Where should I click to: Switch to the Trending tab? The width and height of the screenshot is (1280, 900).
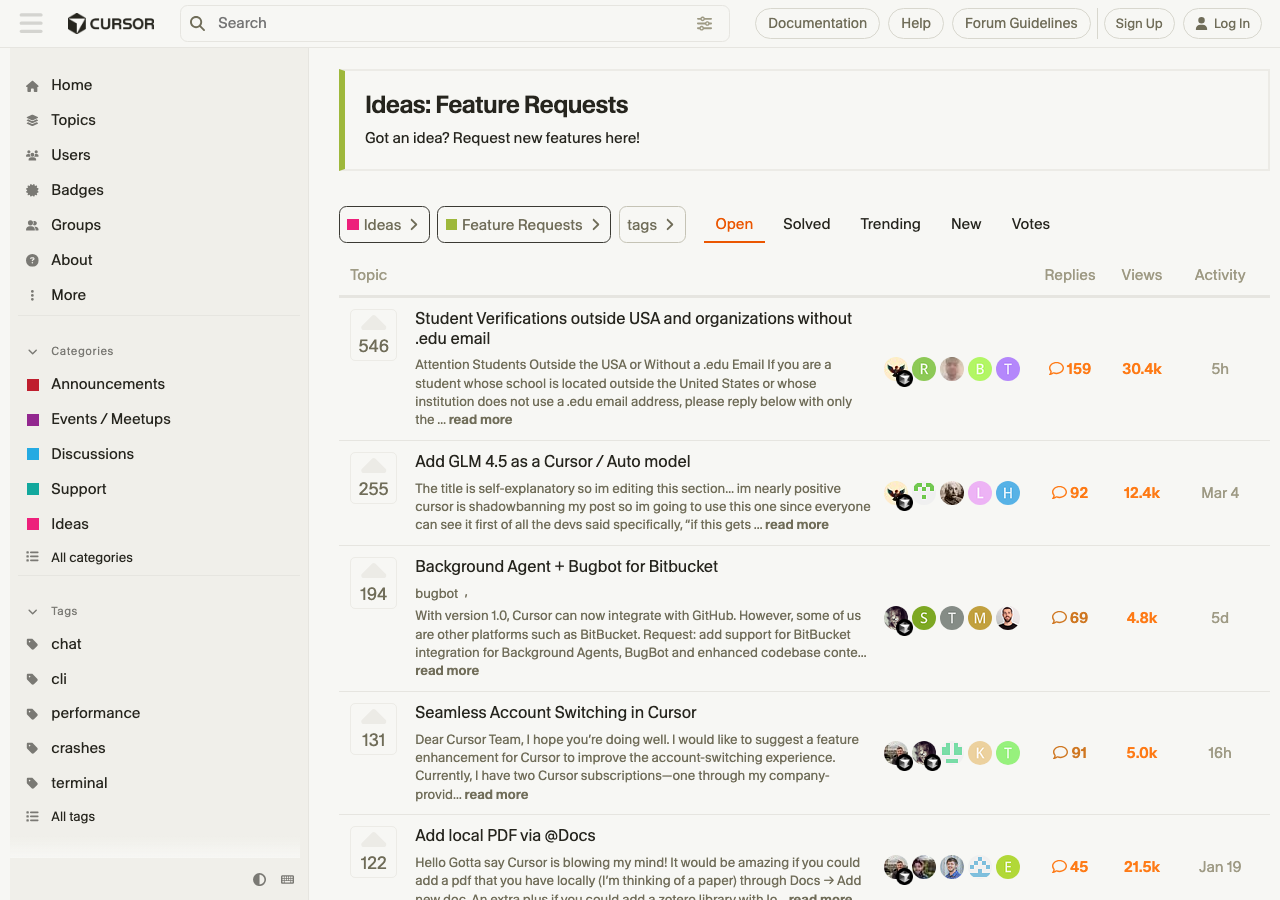tap(890, 224)
